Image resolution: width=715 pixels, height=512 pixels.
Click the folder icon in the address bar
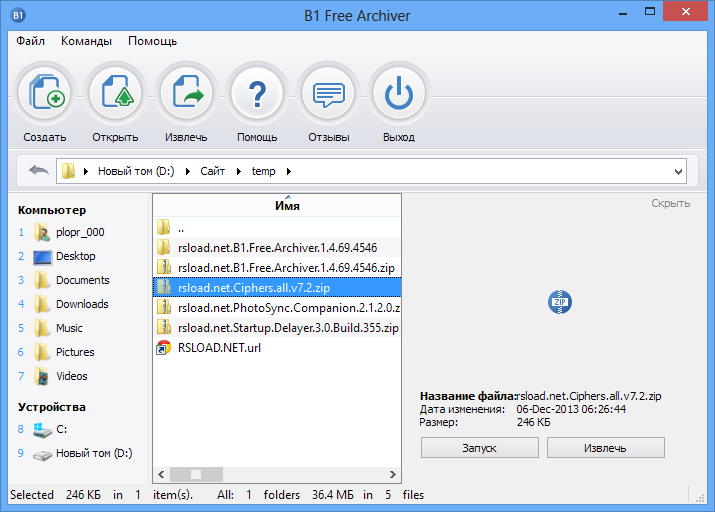[x=68, y=171]
